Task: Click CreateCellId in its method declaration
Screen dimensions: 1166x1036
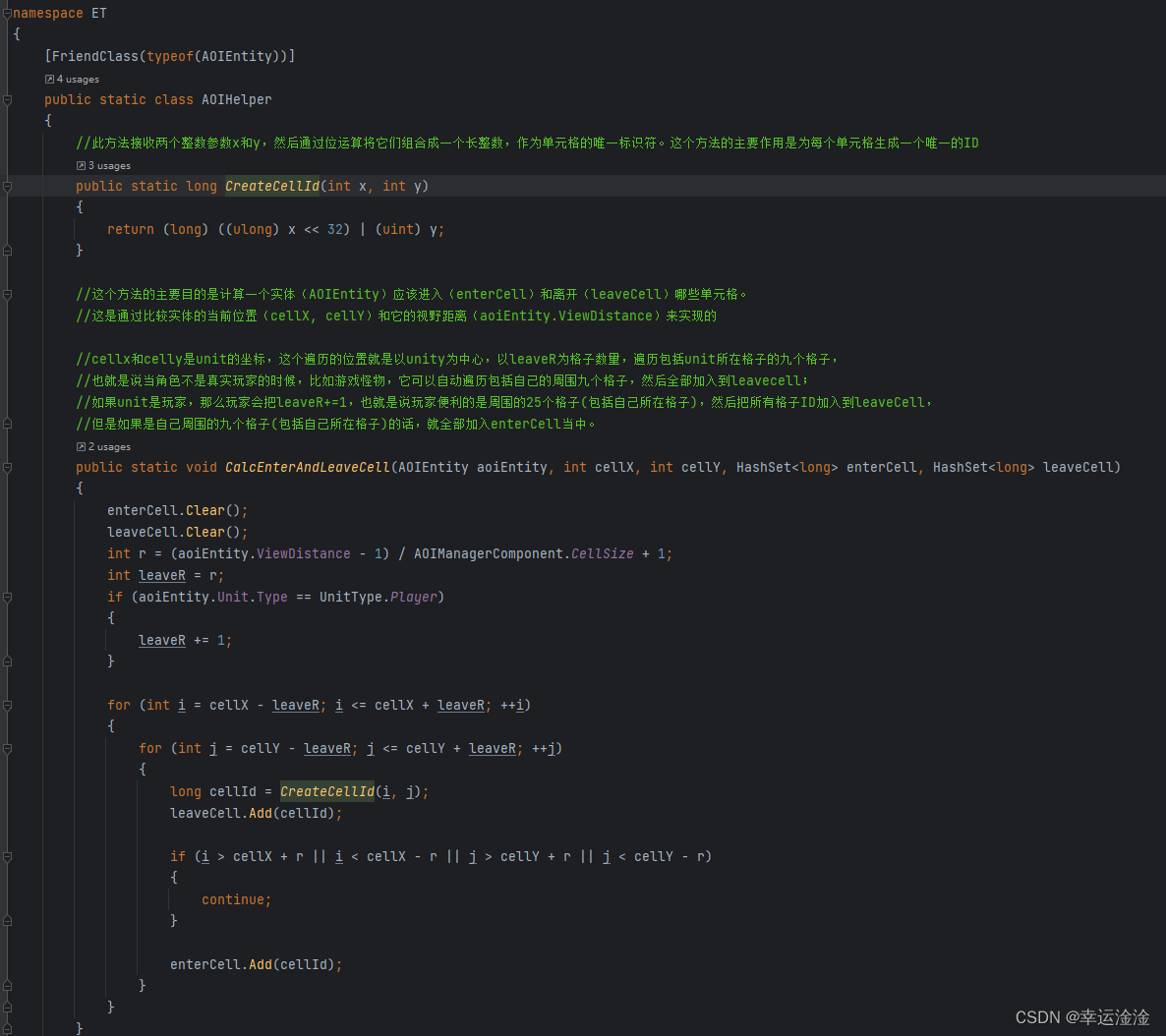Action: click(x=272, y=186)
